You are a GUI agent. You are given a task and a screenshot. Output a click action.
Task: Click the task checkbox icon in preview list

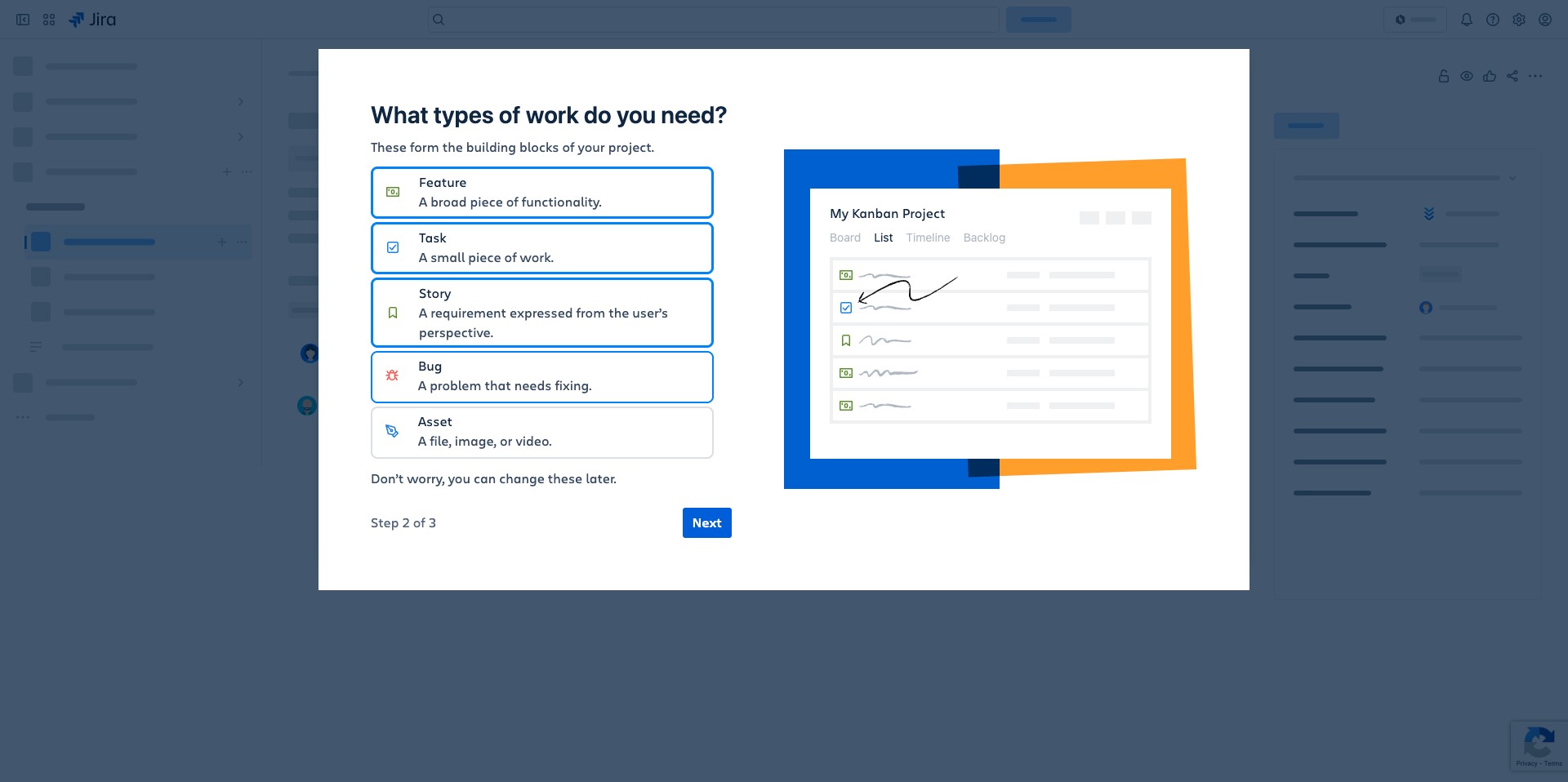(x=846, y=308)
